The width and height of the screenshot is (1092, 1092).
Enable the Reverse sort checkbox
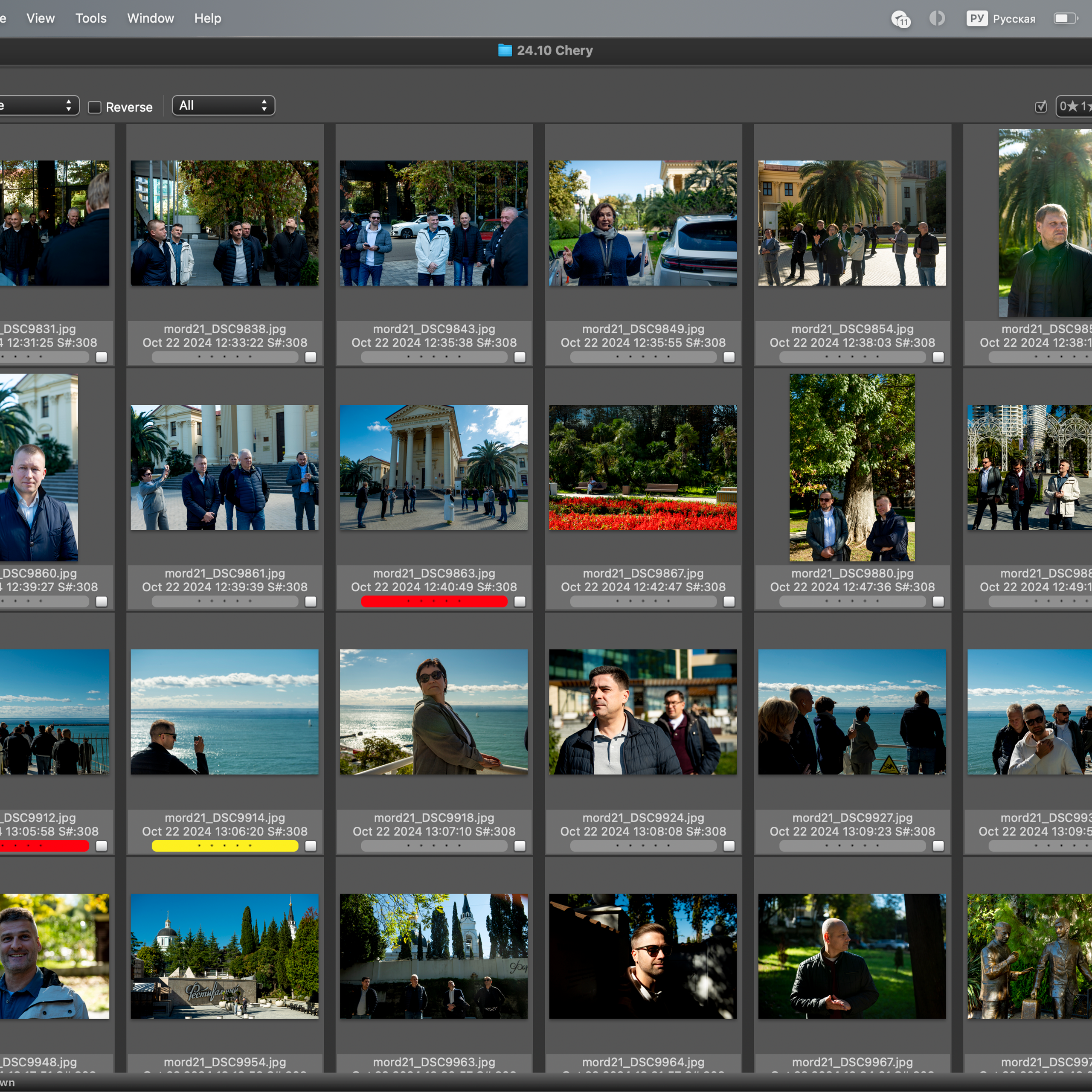point(95,107)
